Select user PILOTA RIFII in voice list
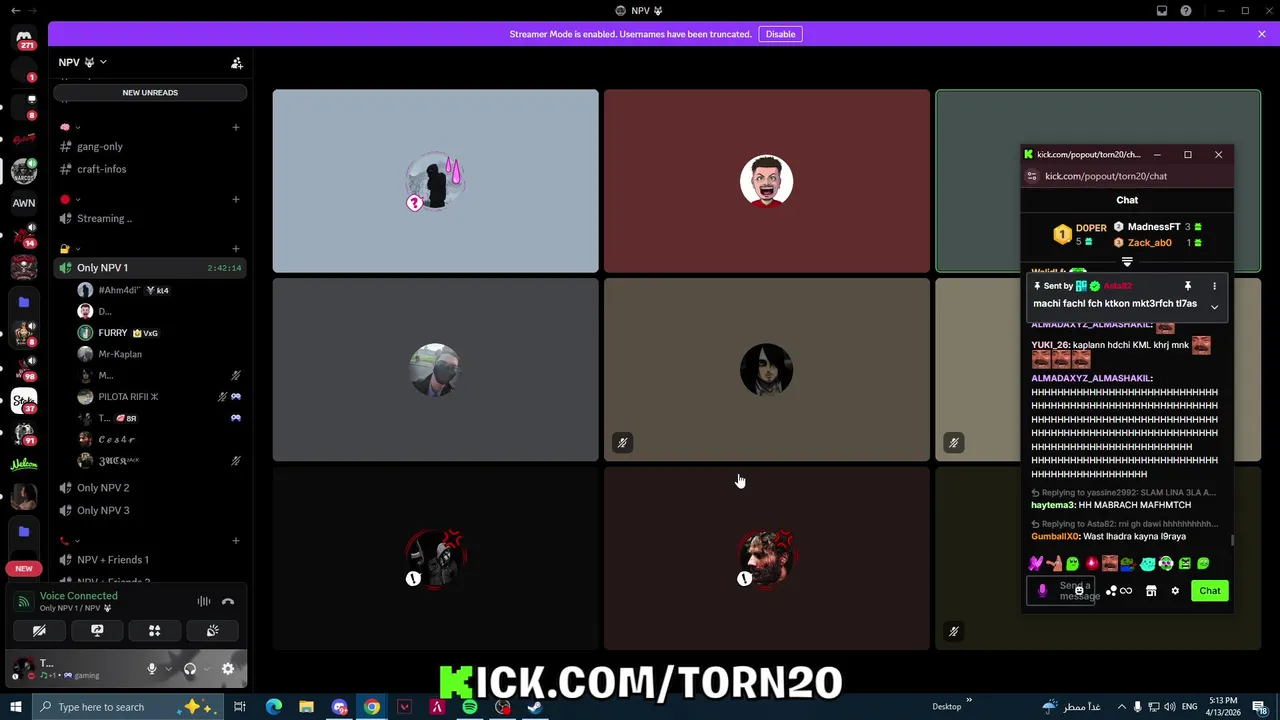This screenshot has width=1280, height=720. [160, 397]
